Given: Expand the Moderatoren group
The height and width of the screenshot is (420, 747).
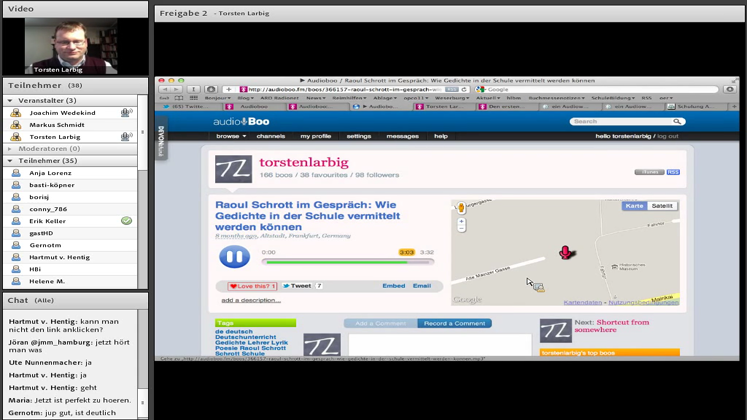Looking at the screenshot, I should click(10, 149).
